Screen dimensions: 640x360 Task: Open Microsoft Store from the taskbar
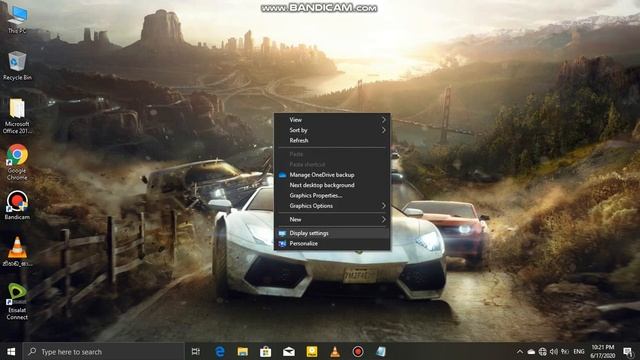tap(266, 351)
